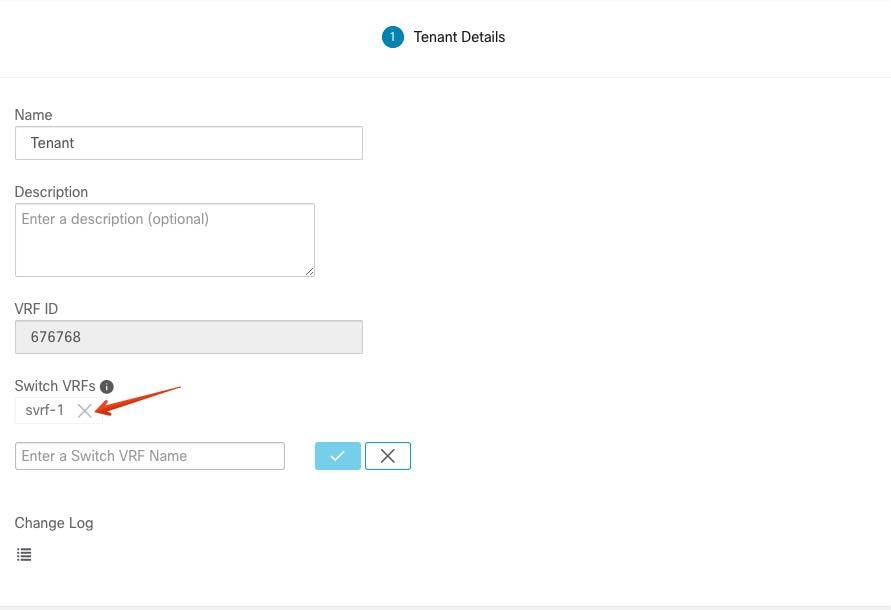Image resolution: width=891 pixels, height=610 pixels.
Task: Focus the Name field containing Tenant
Action: (188, 143)
